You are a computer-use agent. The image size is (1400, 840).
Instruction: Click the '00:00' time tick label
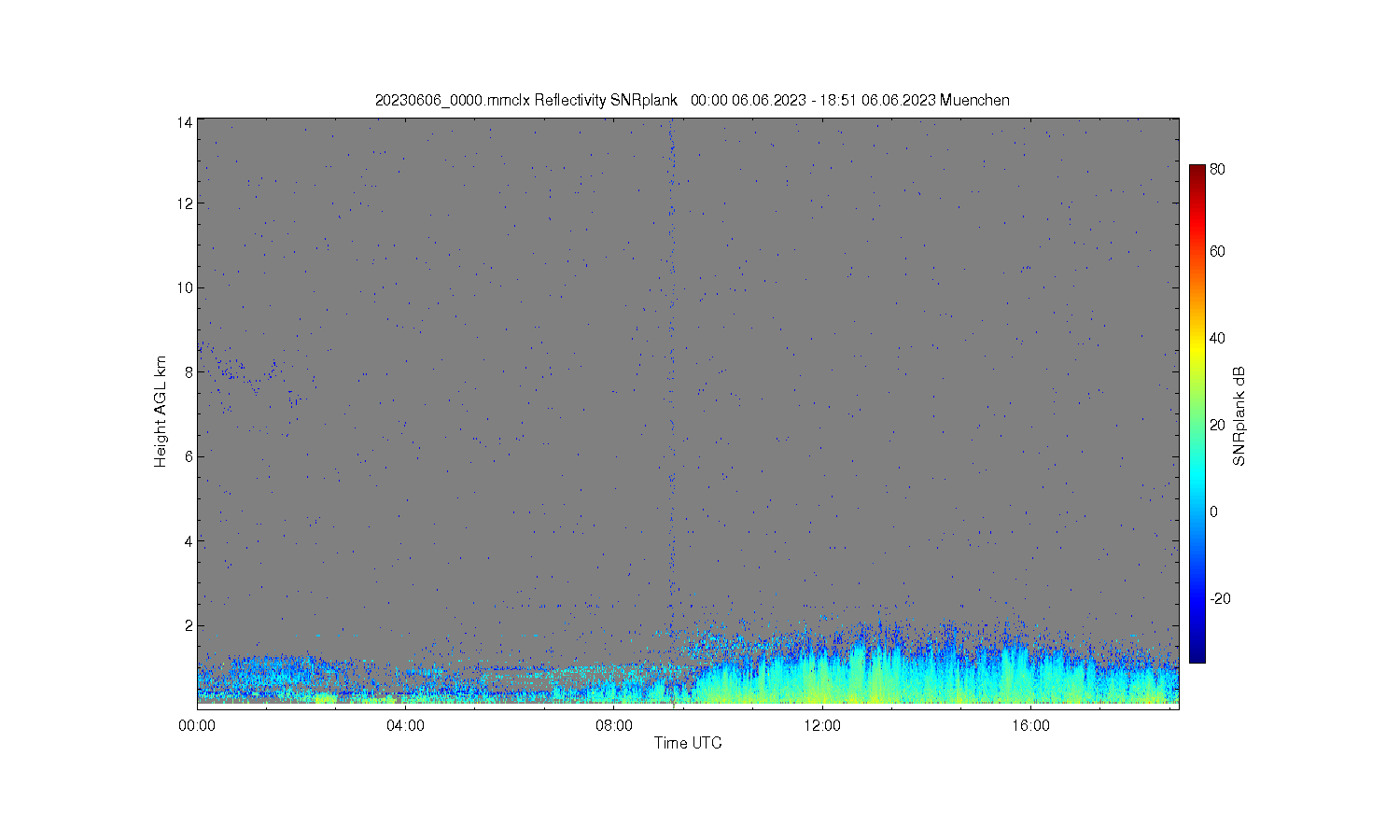197,725
